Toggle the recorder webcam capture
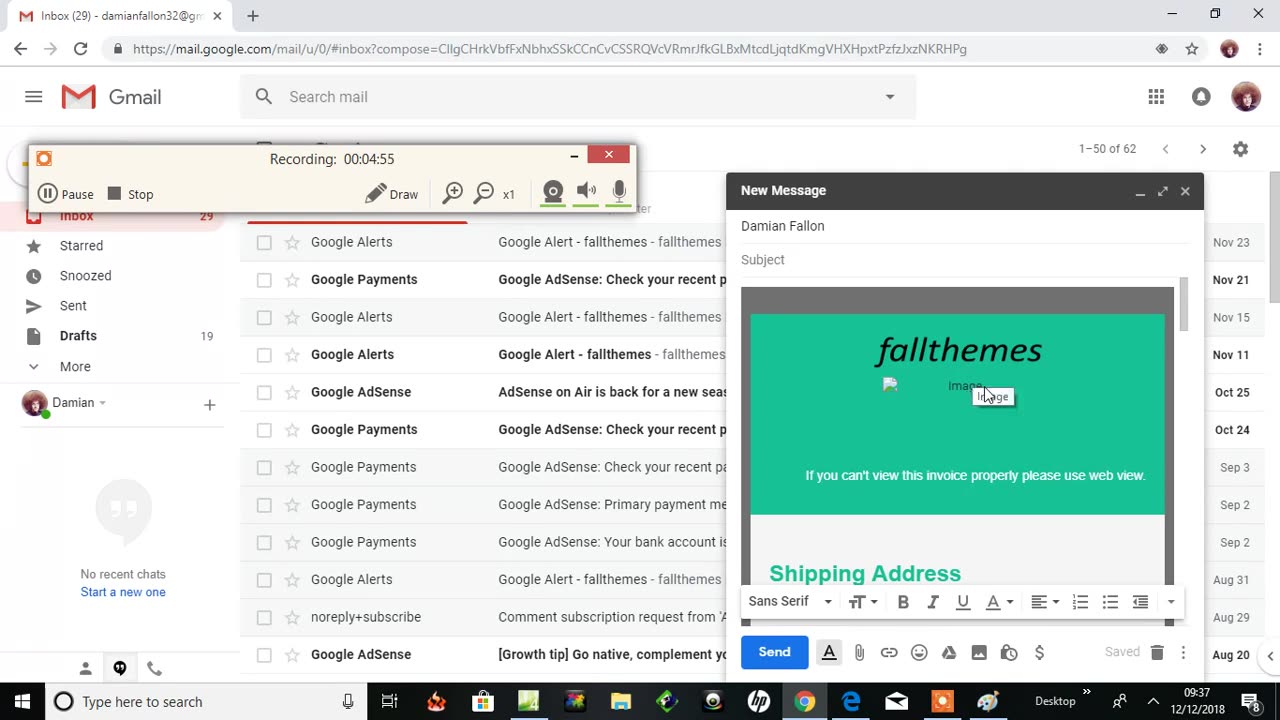This screenshot has width=1280, height=720. [553, 192]
